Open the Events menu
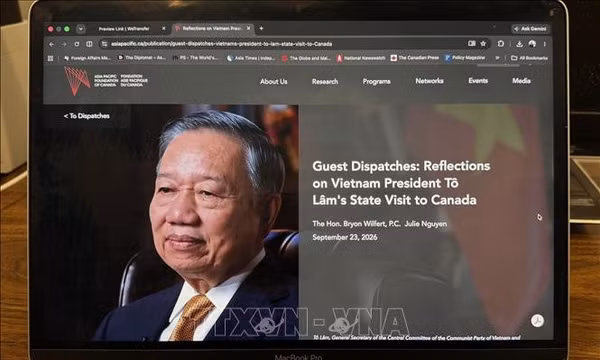 [478, 81]
